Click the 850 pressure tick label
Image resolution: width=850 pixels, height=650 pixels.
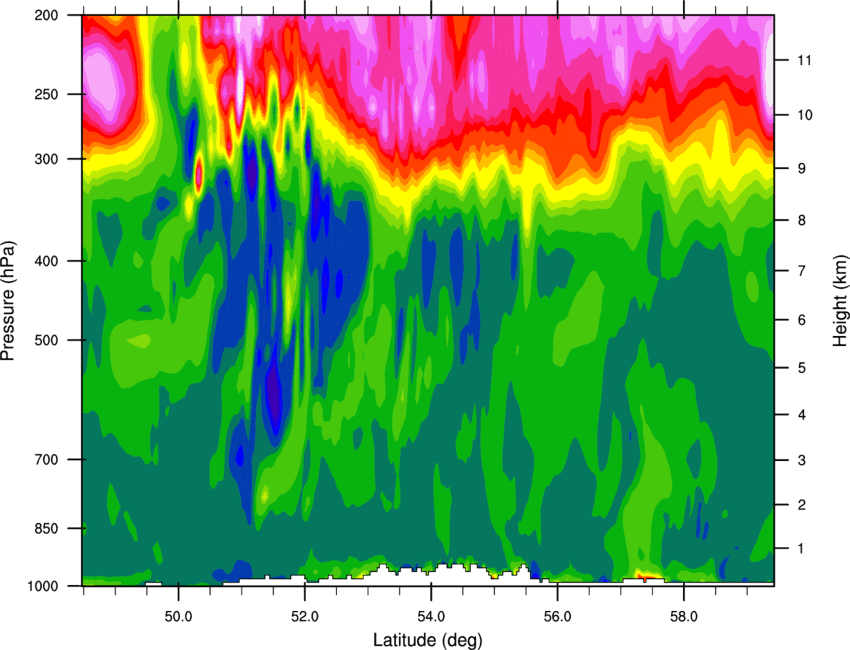coord(47,529)
